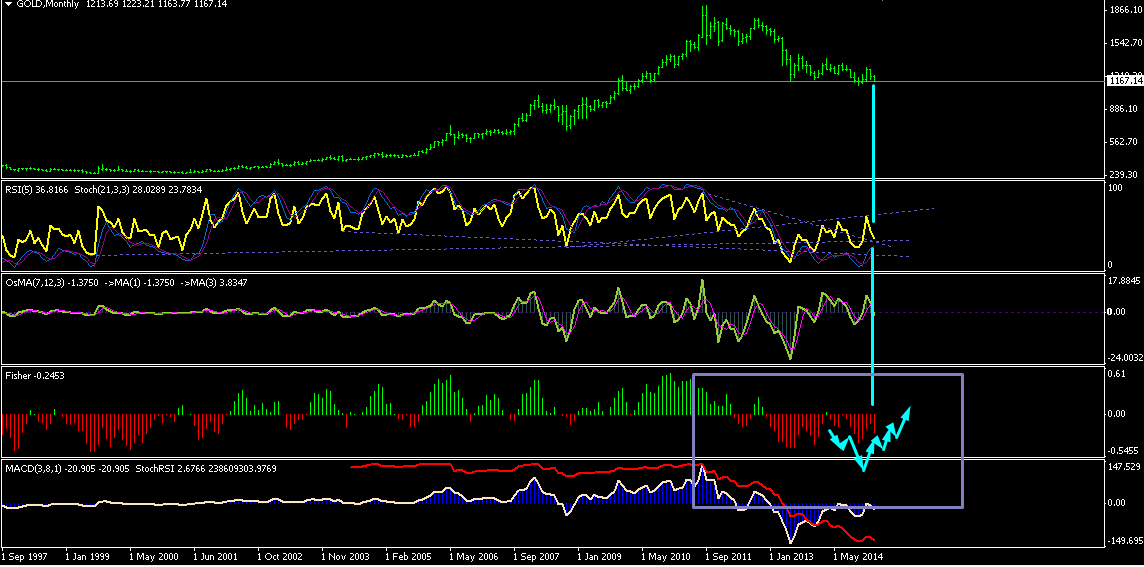This screenshot has width=1144, height=567.
Task: Click the ->MA(3) 3.8347 label
Action: [212, 282]
